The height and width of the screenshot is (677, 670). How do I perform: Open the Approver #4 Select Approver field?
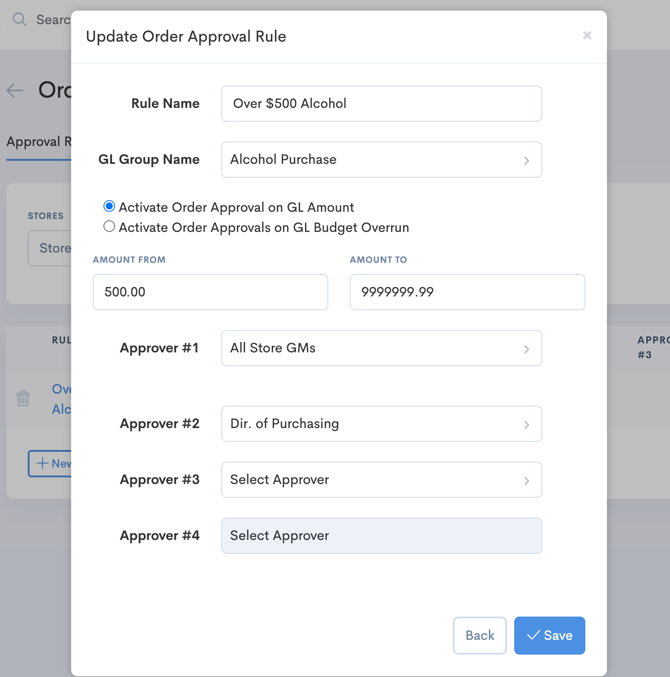380,536
